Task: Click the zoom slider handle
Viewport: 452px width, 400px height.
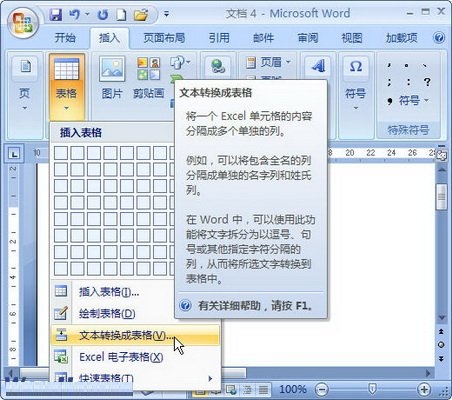Action: pyautogui.click(x=372, y=389)
